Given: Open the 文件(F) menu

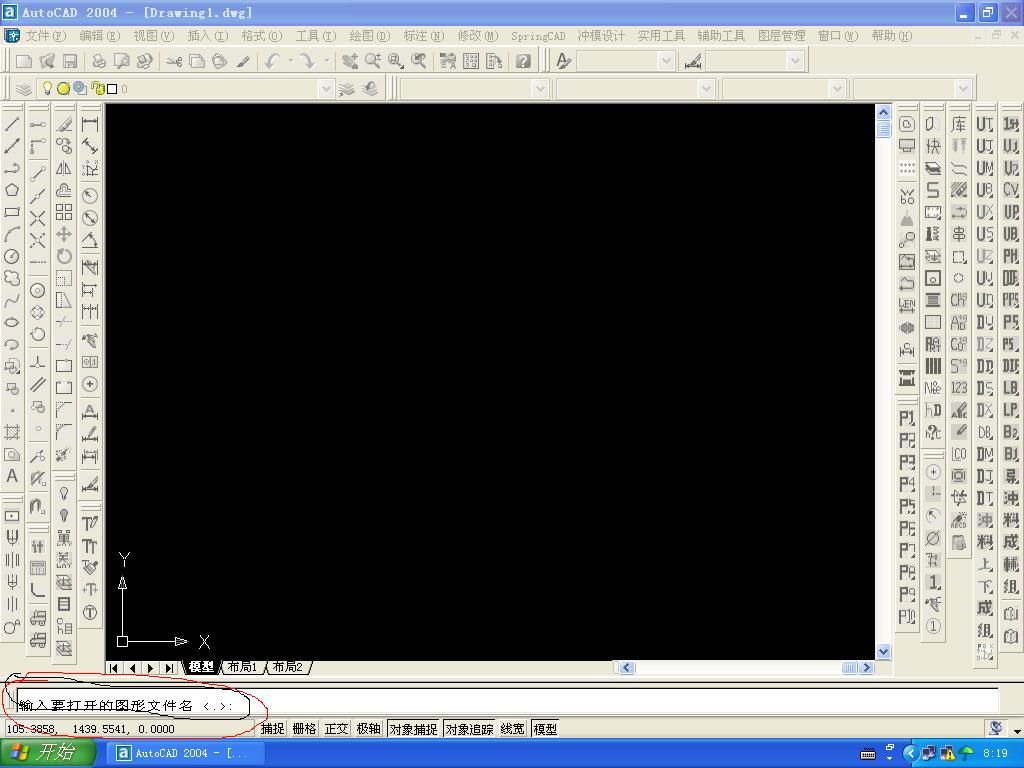Looking at the screenshot, I should [46, 36].
